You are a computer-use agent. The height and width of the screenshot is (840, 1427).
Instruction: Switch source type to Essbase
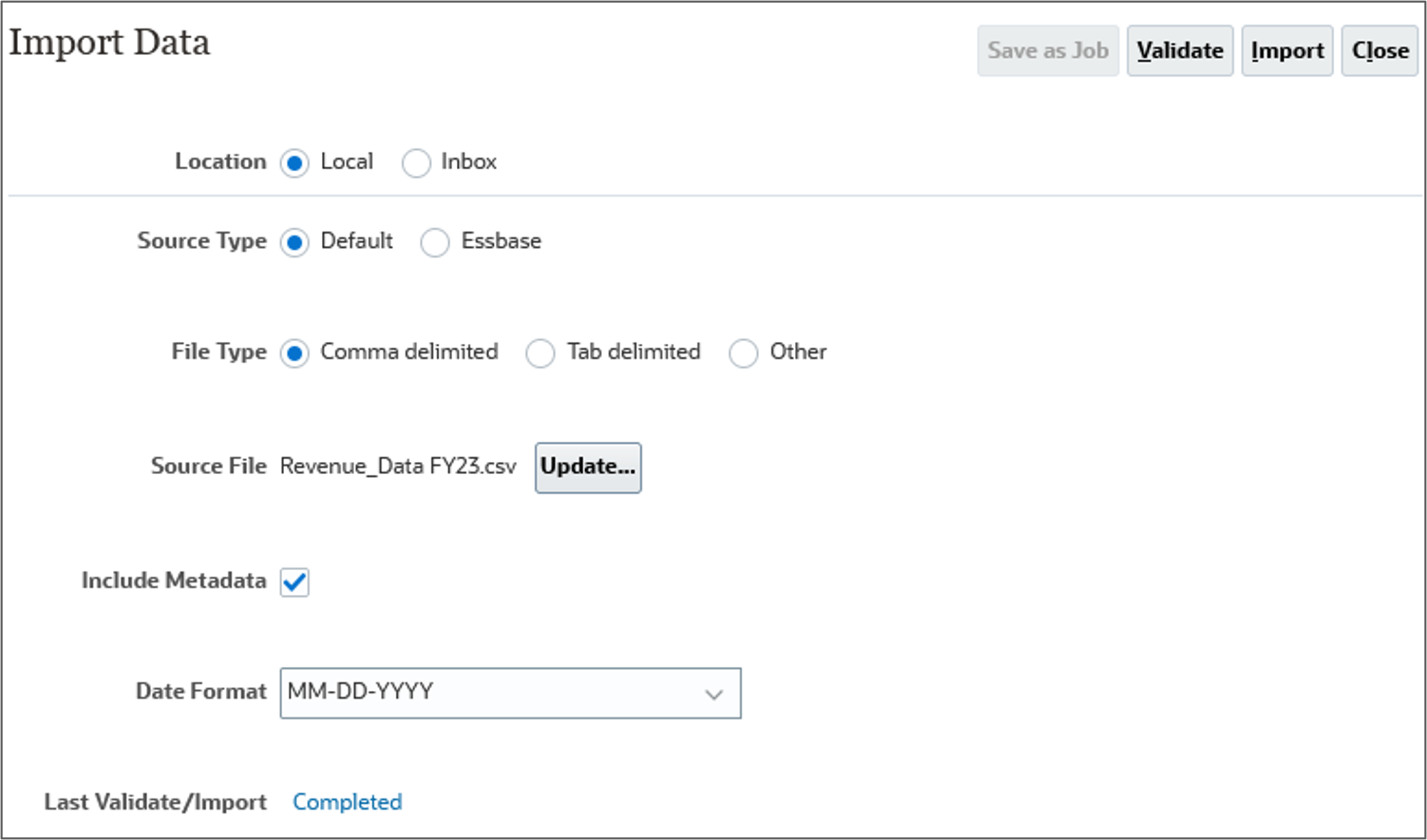point(435,242)
